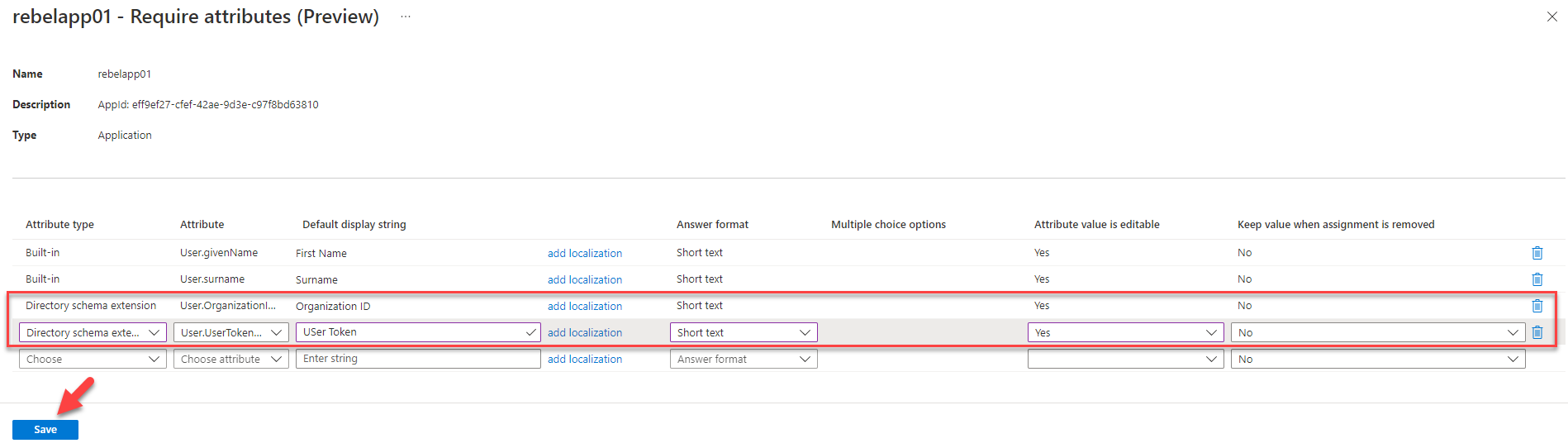Click add localization for First Name
The height and width of the screenshot is (448, 1568).
(x=585, y=253)
